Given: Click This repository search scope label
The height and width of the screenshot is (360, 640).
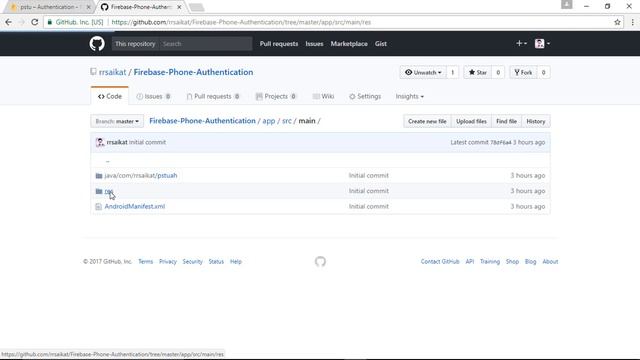Looking at the screenshot, I should pos(135,44).
